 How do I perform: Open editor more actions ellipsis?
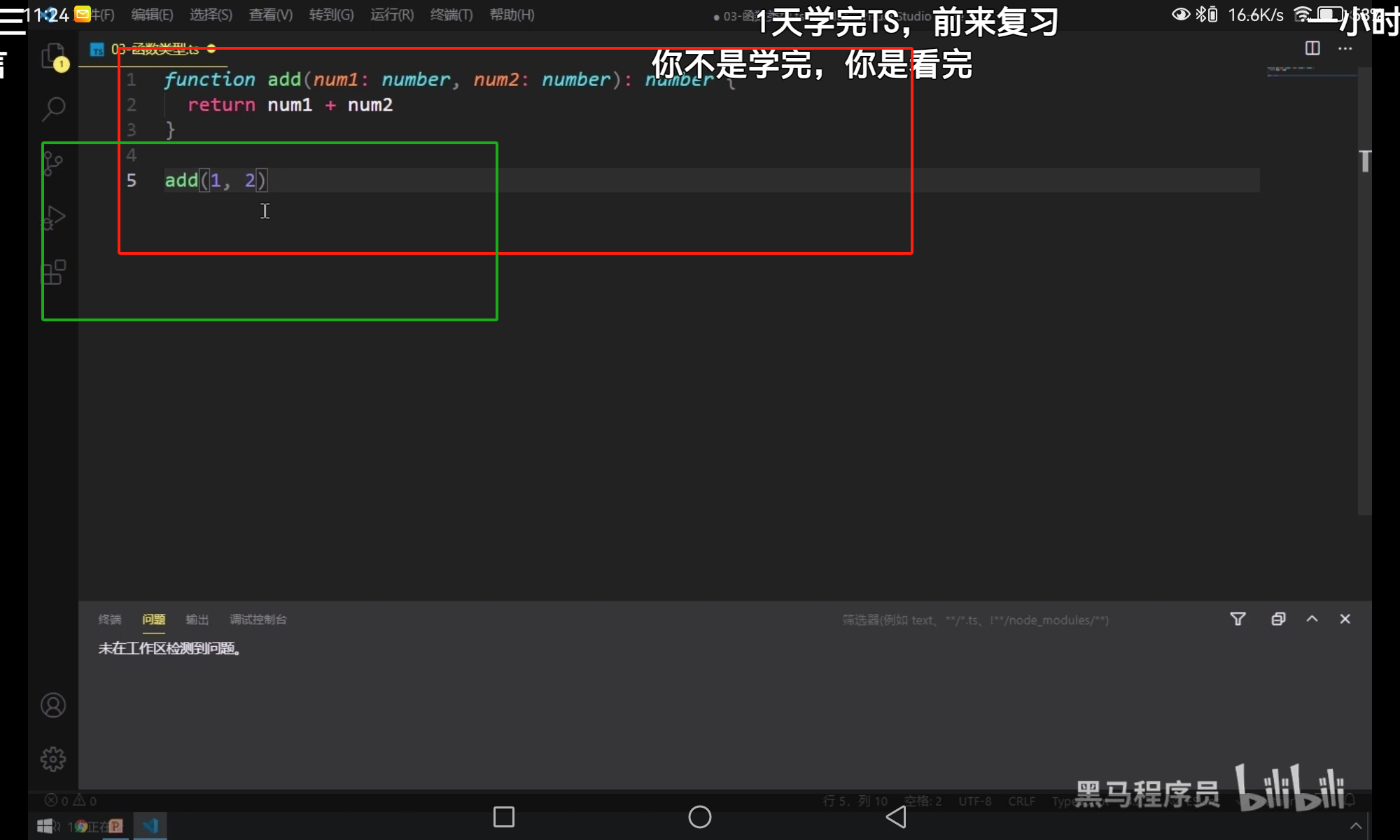(x=1345, y=48)
